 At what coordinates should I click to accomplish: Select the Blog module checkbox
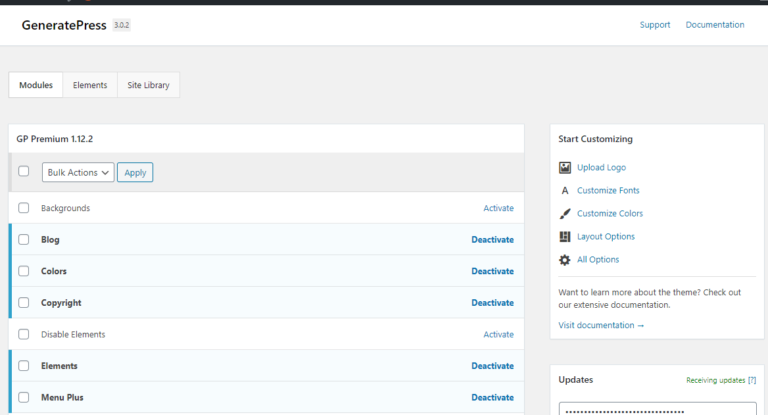[24, 240]
